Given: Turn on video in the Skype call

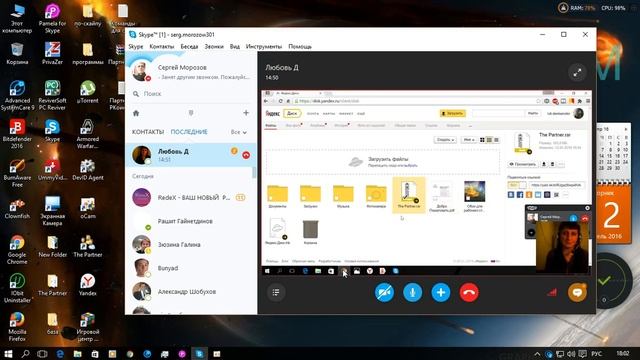Looking at the screenshot, I should pyautogui.click(x=384, y=292).
